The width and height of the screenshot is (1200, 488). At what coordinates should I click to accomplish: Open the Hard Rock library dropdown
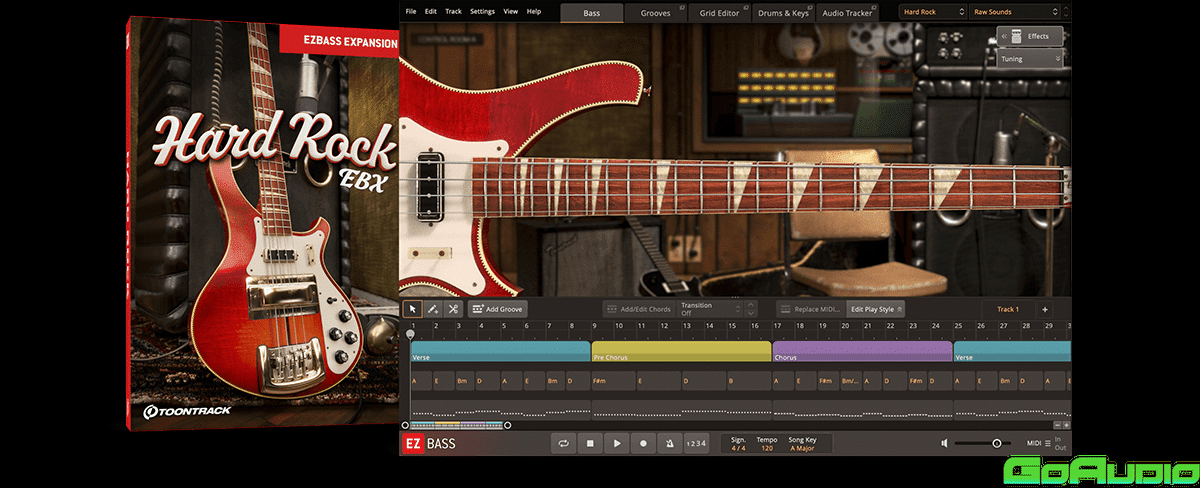[x=932, y=12]
